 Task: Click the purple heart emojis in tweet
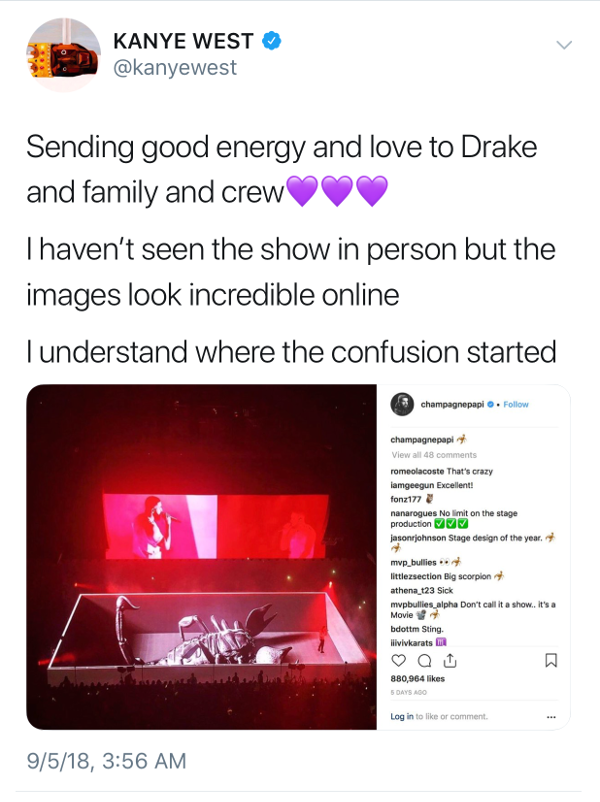[x=337, y=191]
